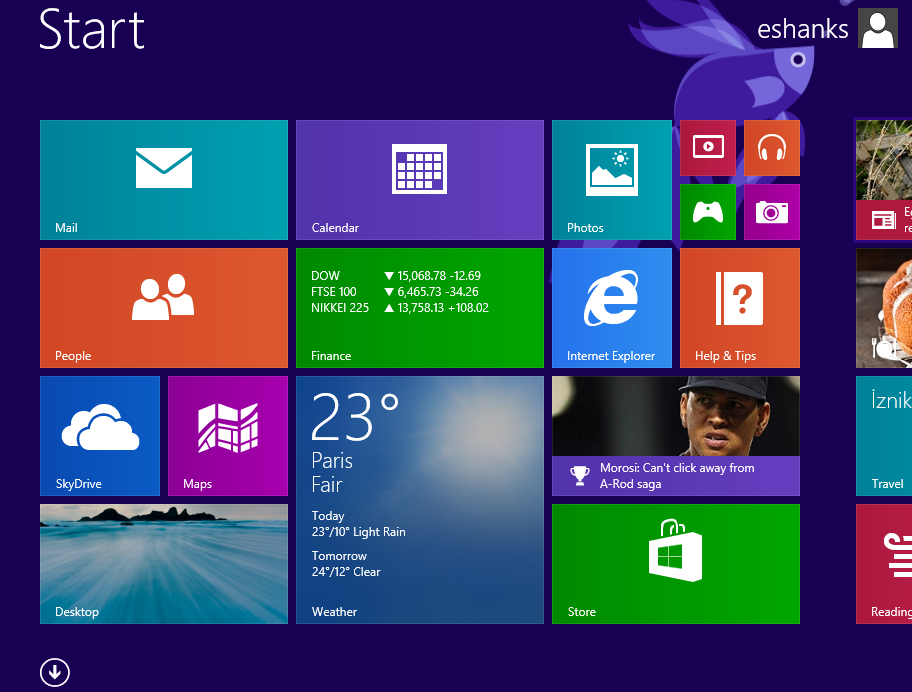The width and height of the screenshot is (912, 692).
Task: Launch Internet Explorer
Action: (611, 308)
